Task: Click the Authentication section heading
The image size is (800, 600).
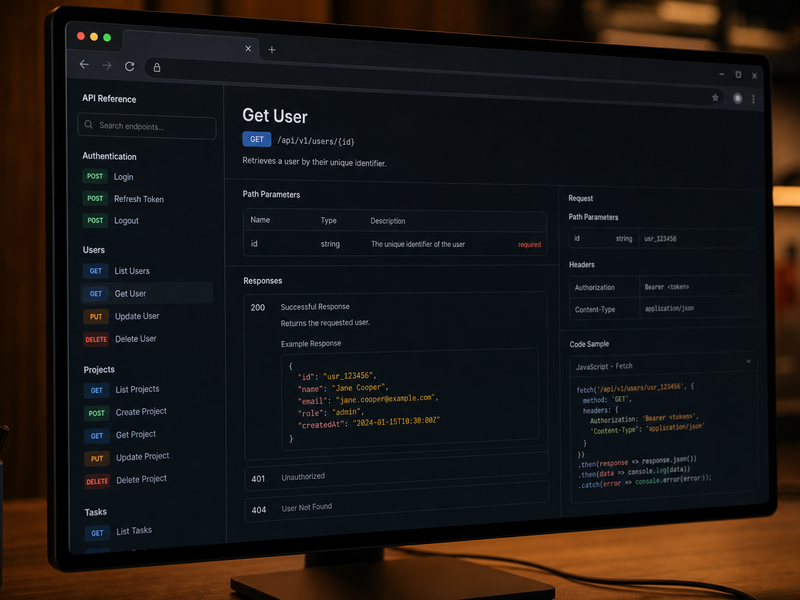Action: pyautogui.click(x=109, y=156)
